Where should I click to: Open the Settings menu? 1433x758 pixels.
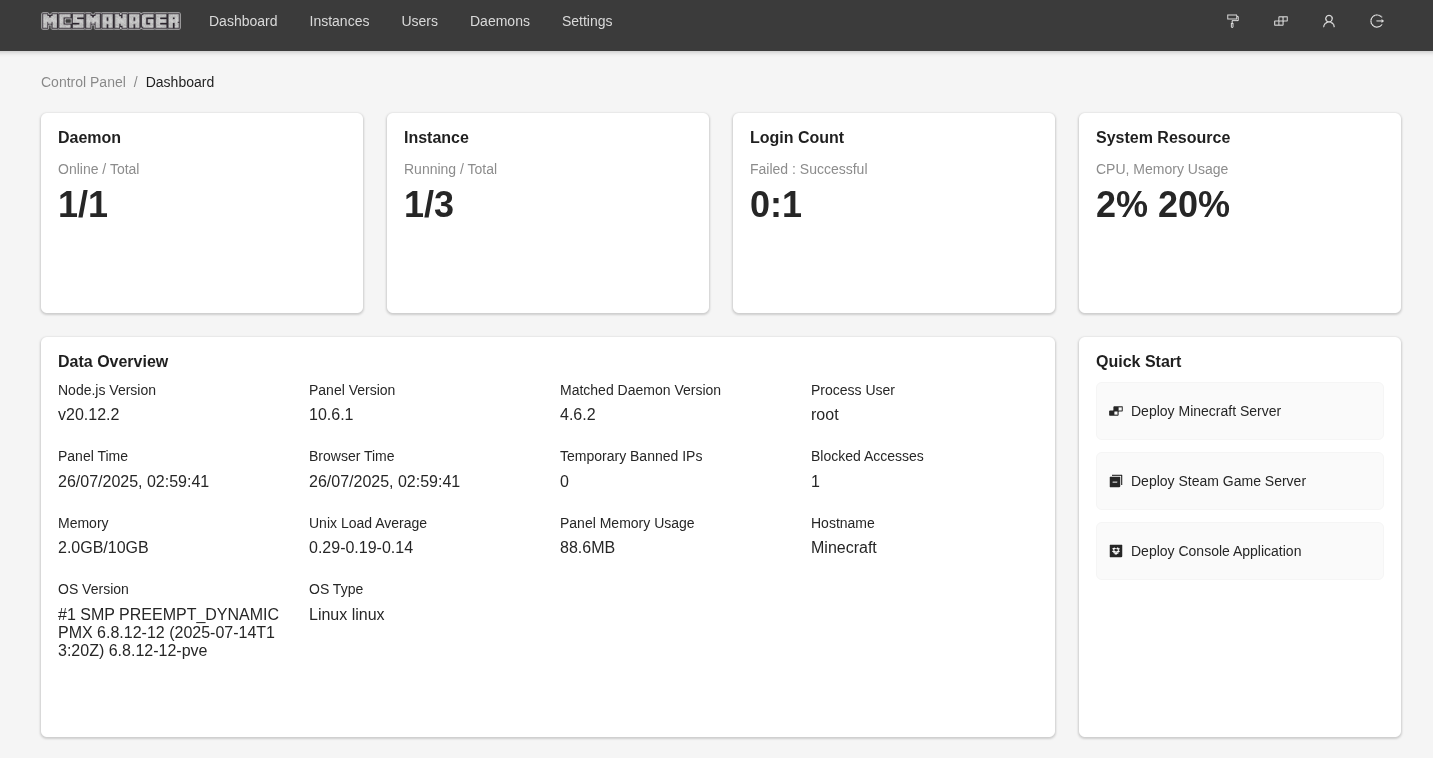(x=587, y=21)
